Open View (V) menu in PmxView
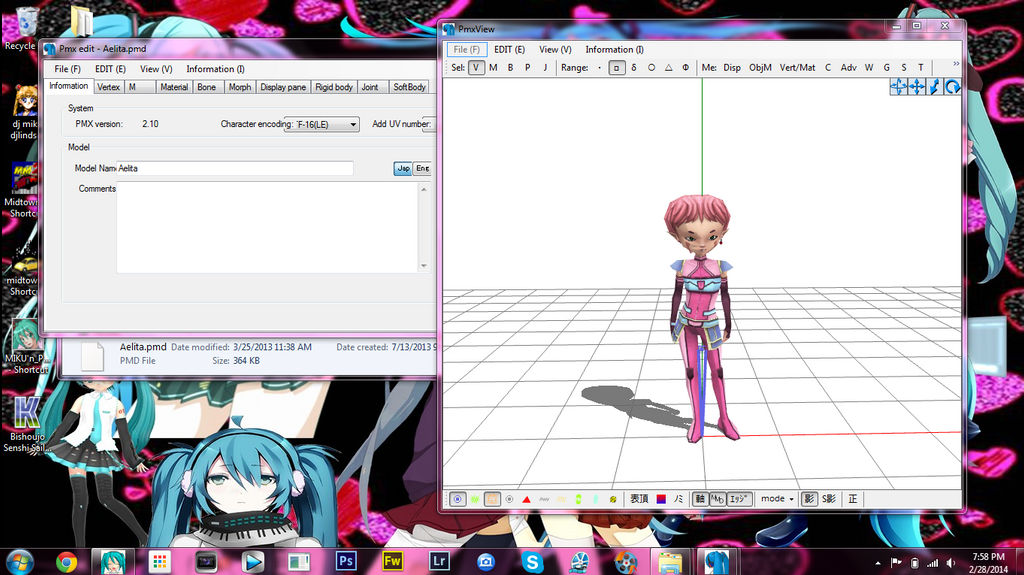Viewport: 1024px width, 575px height. point(555,49)
